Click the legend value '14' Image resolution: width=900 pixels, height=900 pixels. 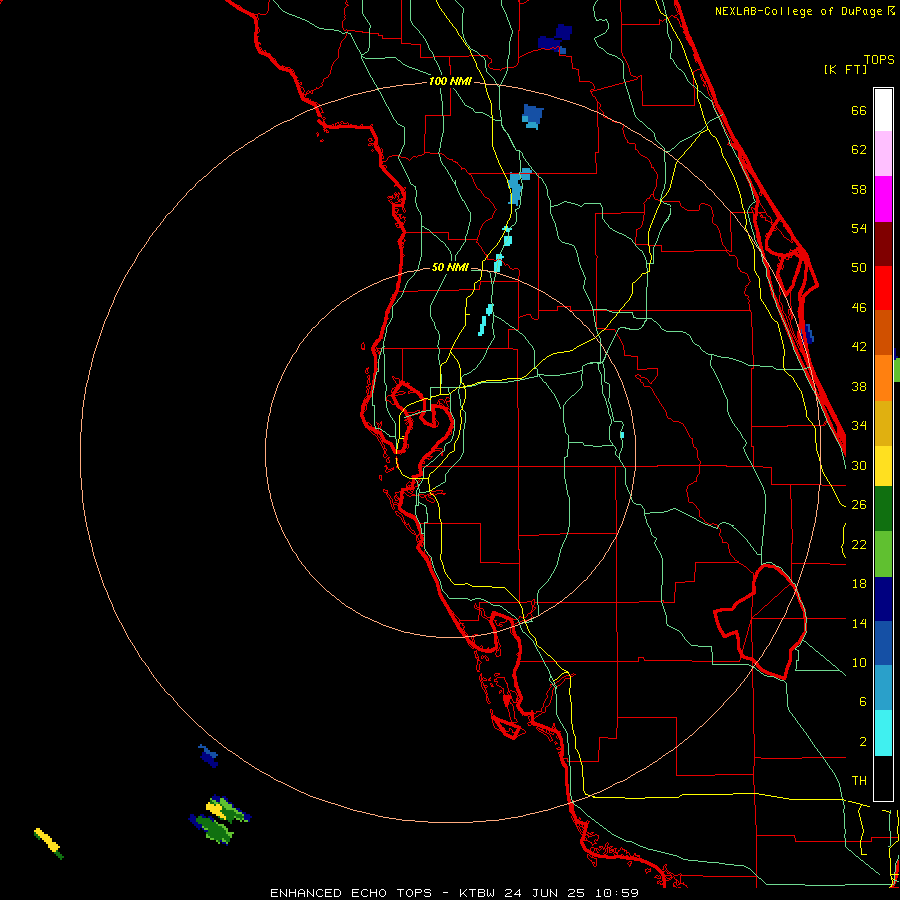click(859, 623)
